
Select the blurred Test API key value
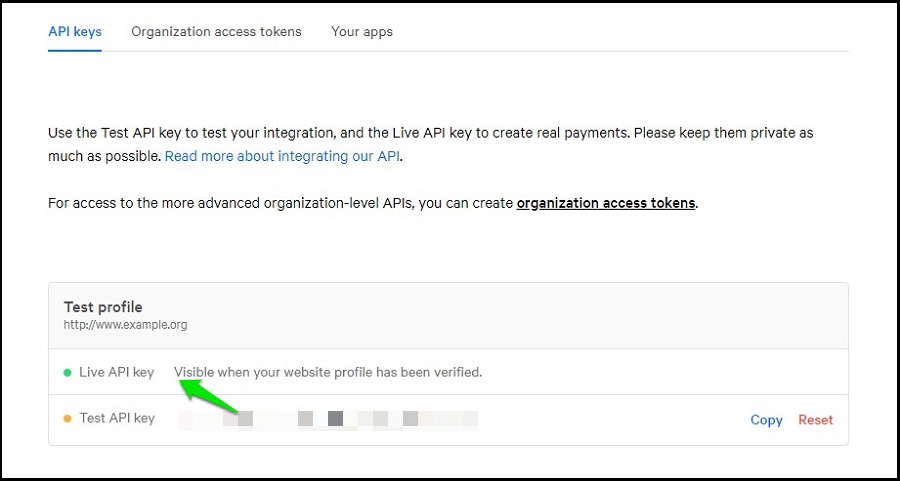[327, 419]
